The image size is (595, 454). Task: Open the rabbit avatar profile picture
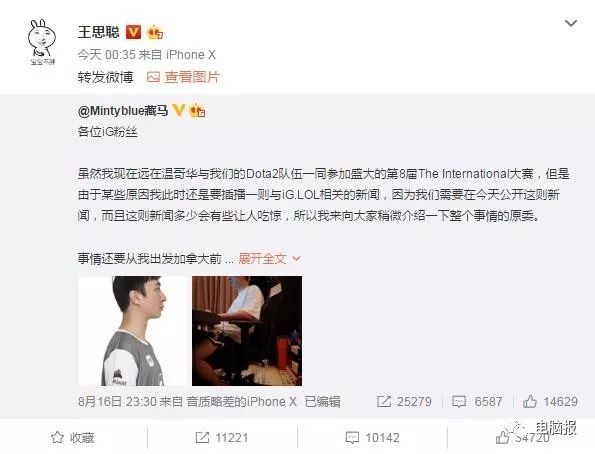point(42,42)
